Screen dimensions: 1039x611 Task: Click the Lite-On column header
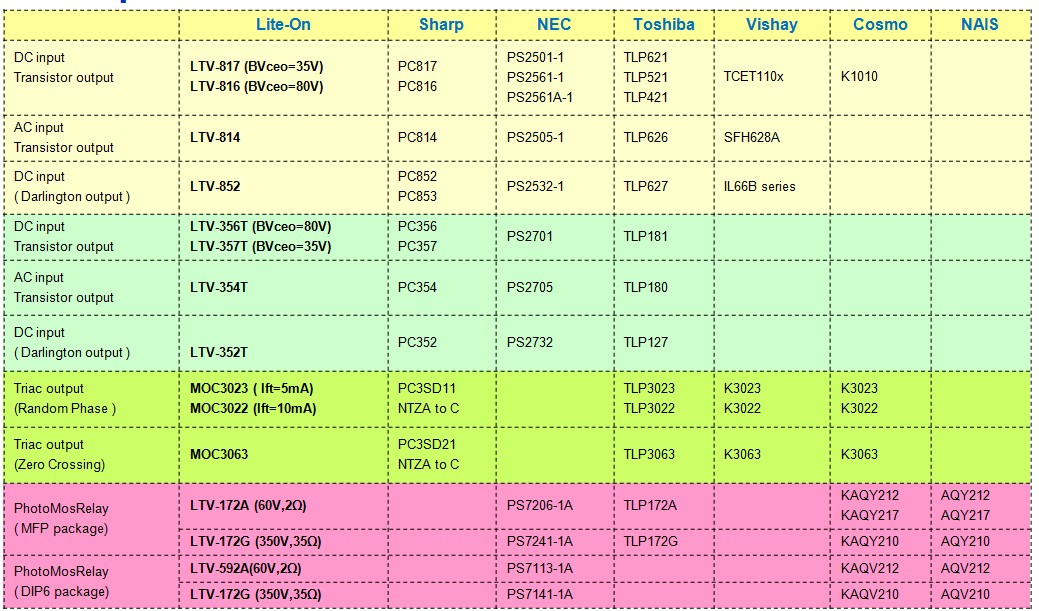283,25
